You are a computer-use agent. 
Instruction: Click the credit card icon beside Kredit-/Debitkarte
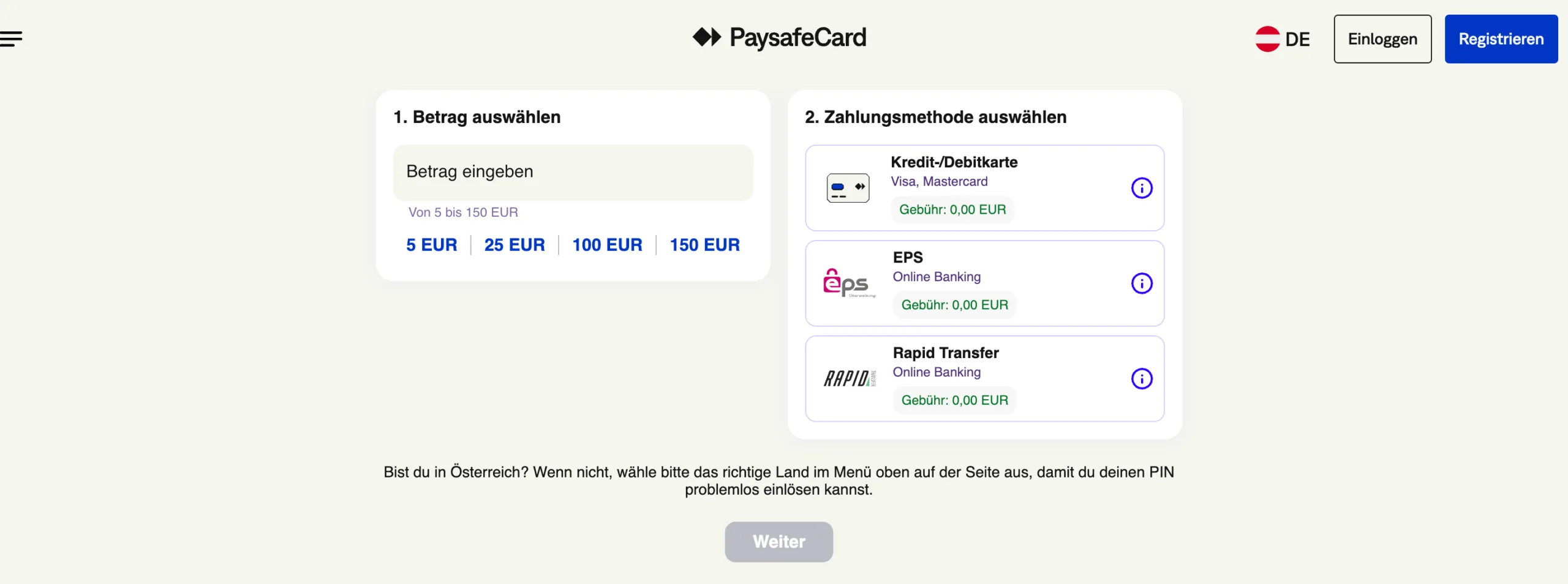pyautogui.click(x=848, y=188)
